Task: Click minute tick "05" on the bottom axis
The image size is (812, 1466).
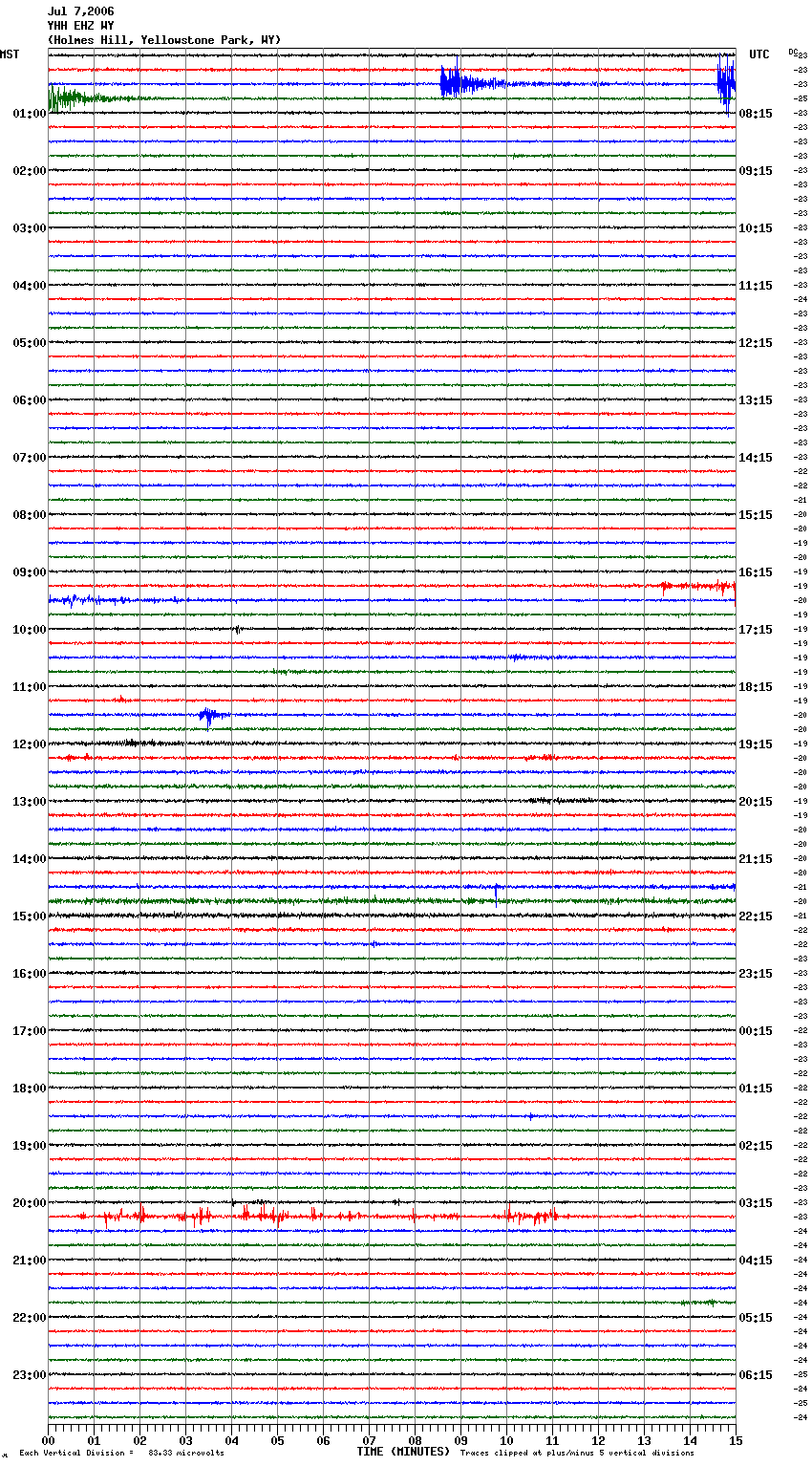Action: (x=277, y=1440)
